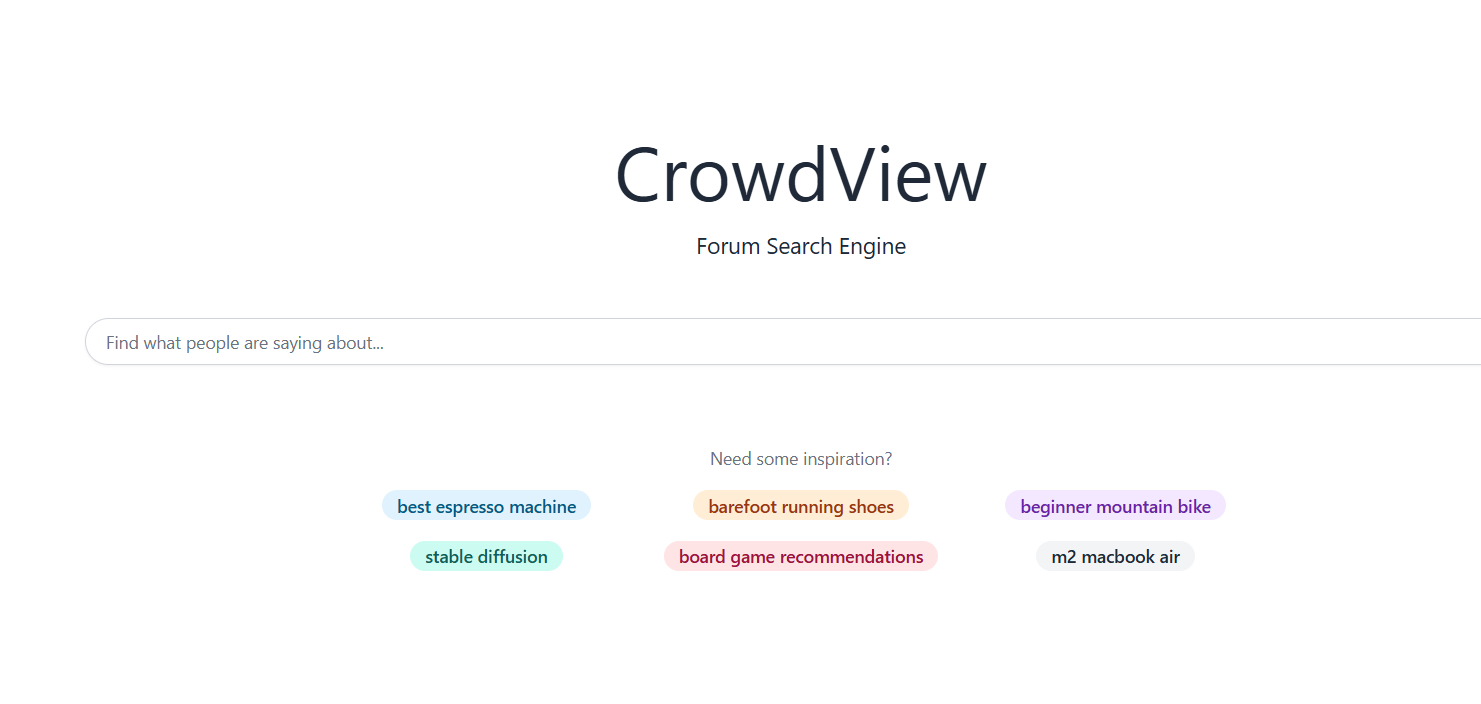The height and width of the screenshot is (704, 1481).
Task: Select the teal stable diffusion chip
Action: (486, 556)
